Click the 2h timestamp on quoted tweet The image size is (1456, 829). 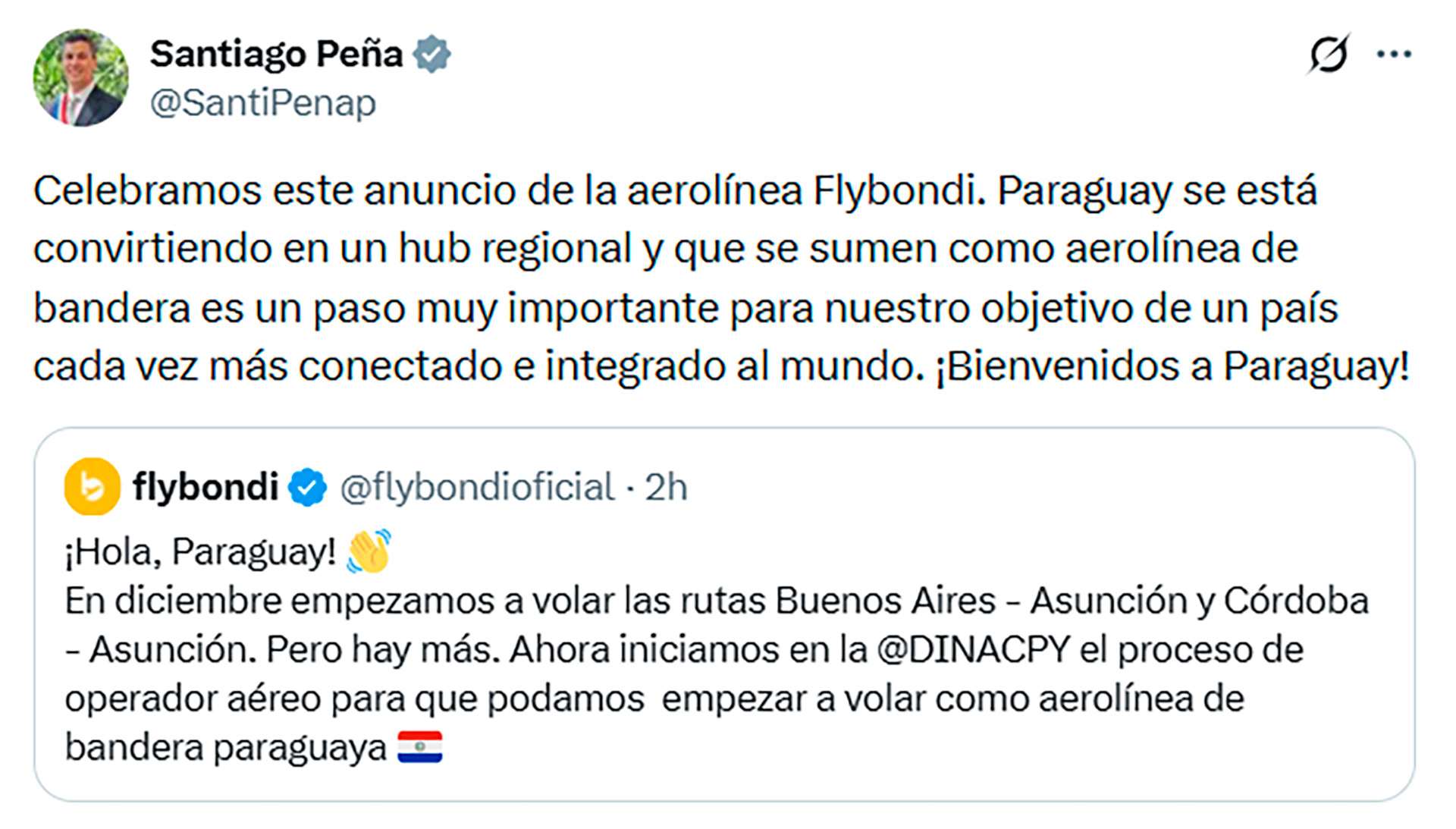(x=666, y=488)
